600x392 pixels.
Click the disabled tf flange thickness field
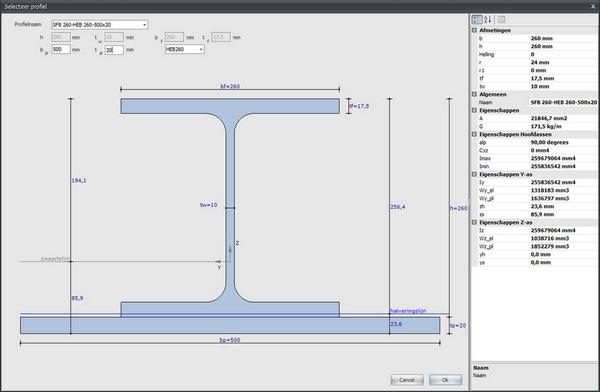pyautogui.click(x=221, y=37)
